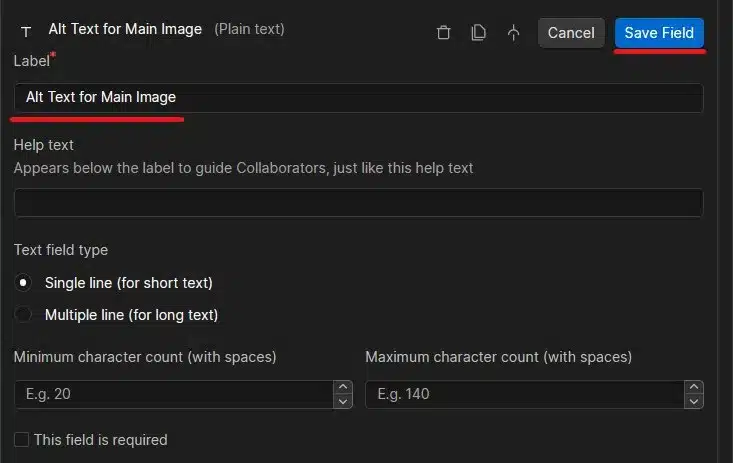Image resolution: width=733 pixels, height=463 pixels.
Task: Select the Multiple line text radio option
Action: coord(24,315)
